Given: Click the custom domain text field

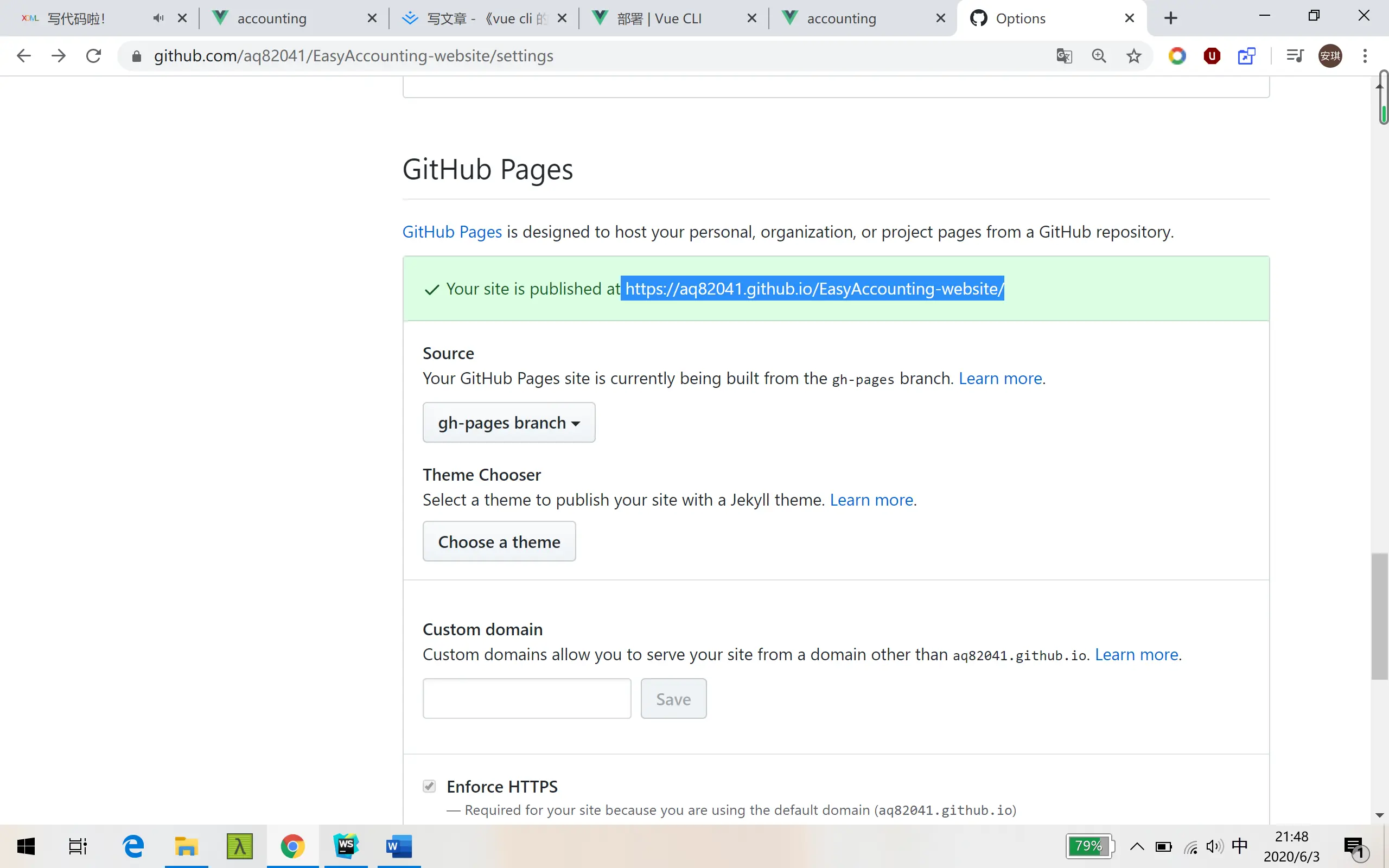Looking at the screenshot, I should 526,699.
